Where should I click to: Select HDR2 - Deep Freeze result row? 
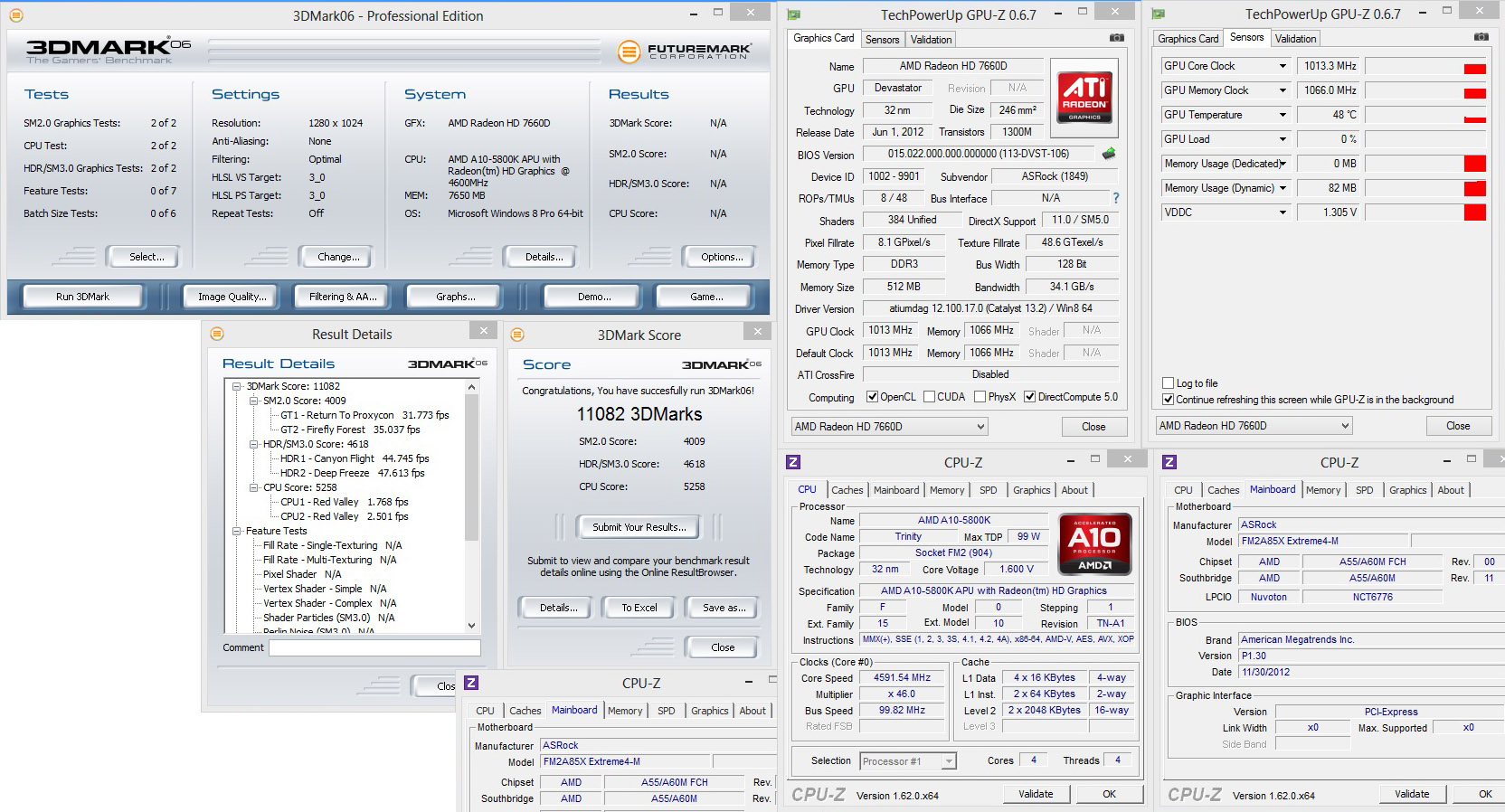pyautogui.click(x=352, y=473)
